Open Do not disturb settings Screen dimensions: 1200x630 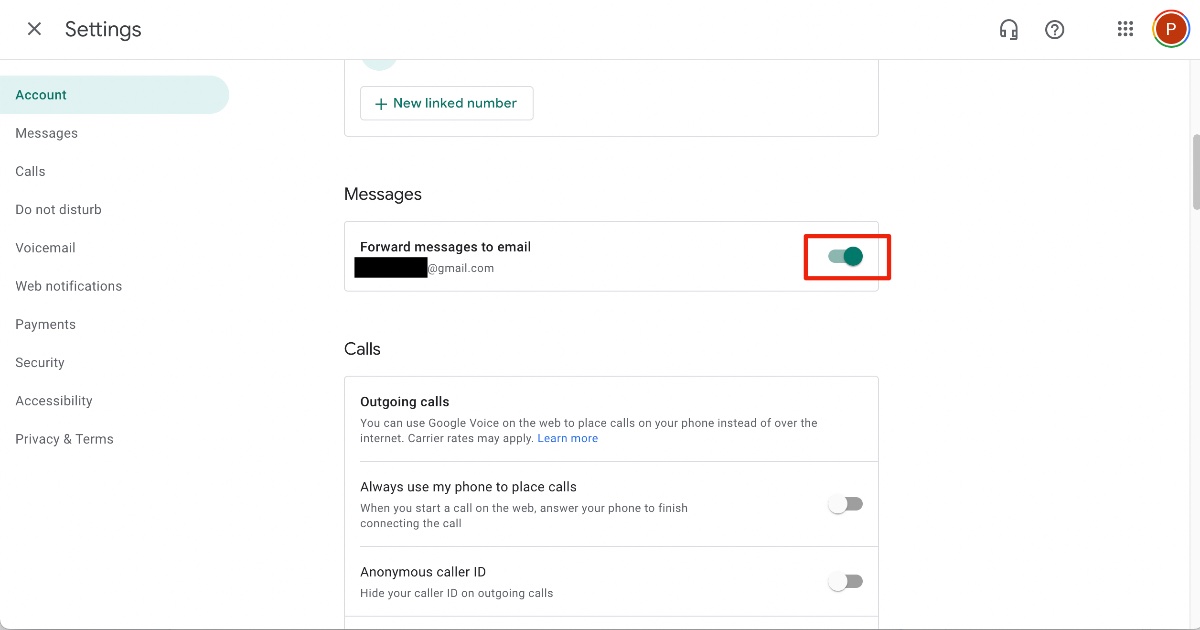pyautogui.click(x=58, y=210)
